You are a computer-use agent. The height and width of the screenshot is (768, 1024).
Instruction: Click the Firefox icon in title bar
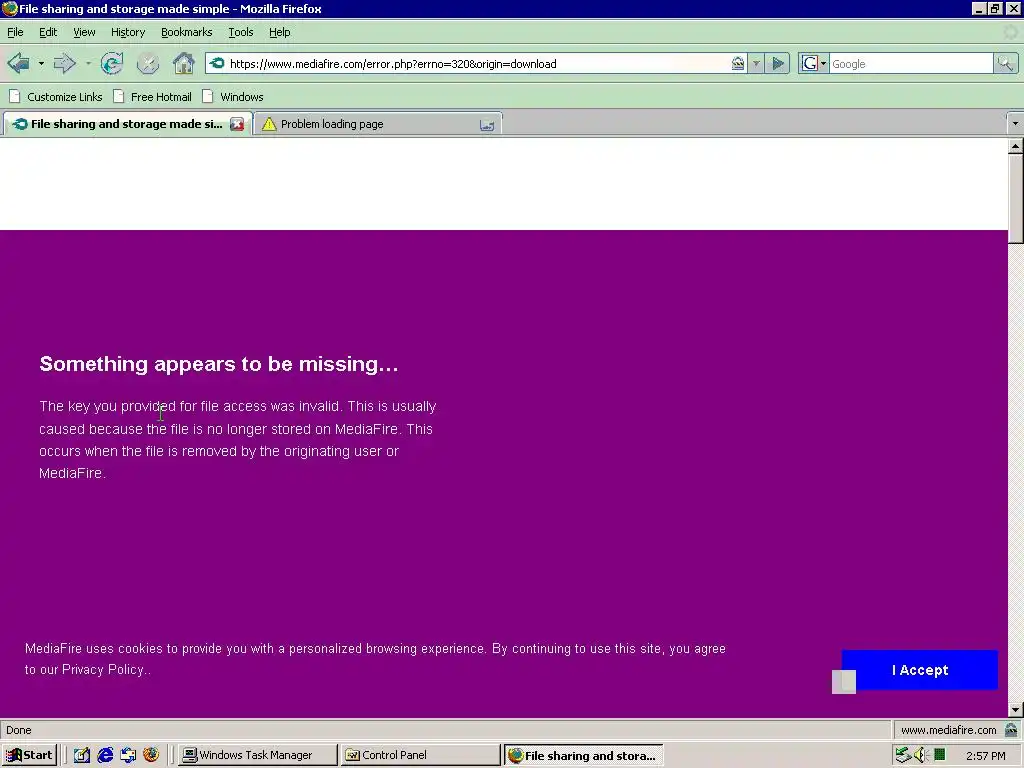(9, 8)
